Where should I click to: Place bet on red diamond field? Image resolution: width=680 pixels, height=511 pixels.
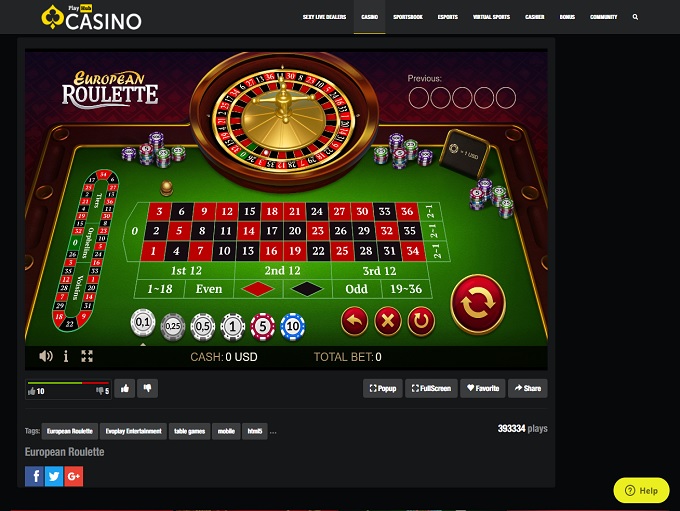(x=258, y=289)
